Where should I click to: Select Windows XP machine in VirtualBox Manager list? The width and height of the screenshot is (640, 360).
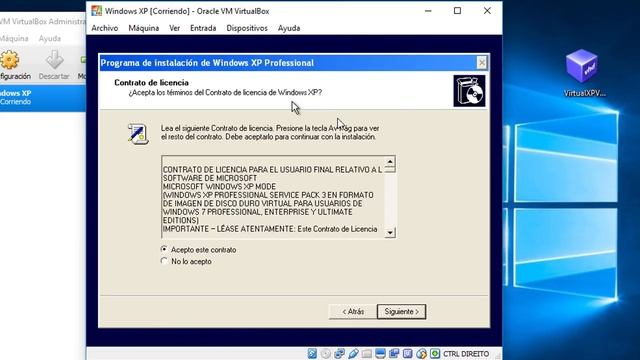coord(42,98)
